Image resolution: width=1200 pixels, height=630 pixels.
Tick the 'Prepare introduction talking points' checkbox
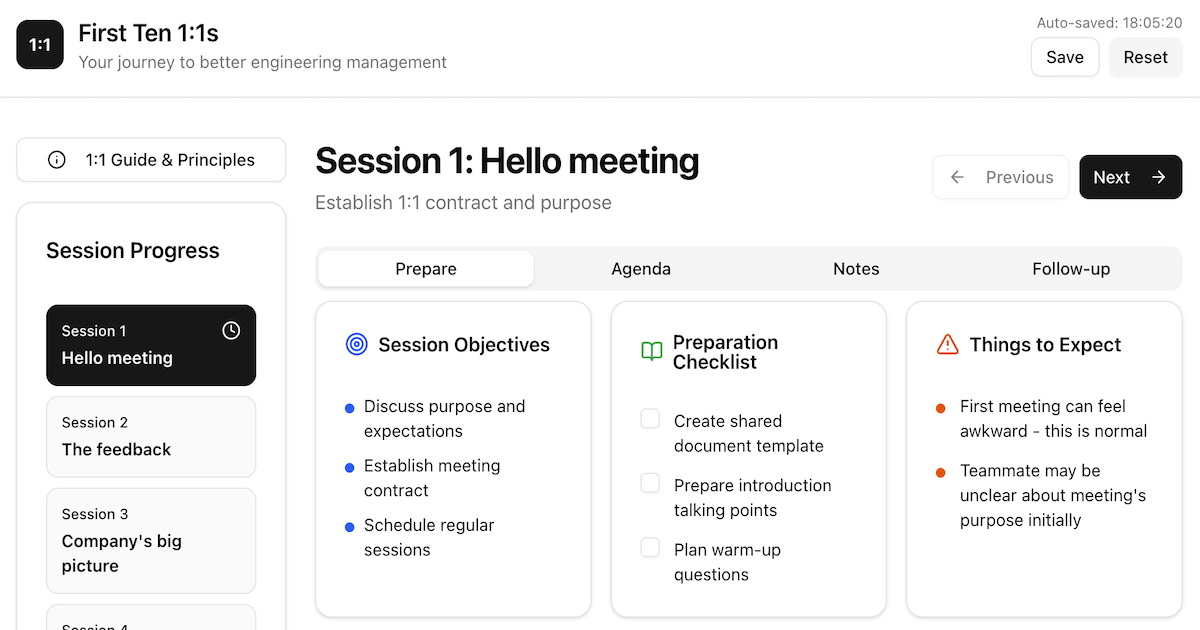click(x=650, y=483)
